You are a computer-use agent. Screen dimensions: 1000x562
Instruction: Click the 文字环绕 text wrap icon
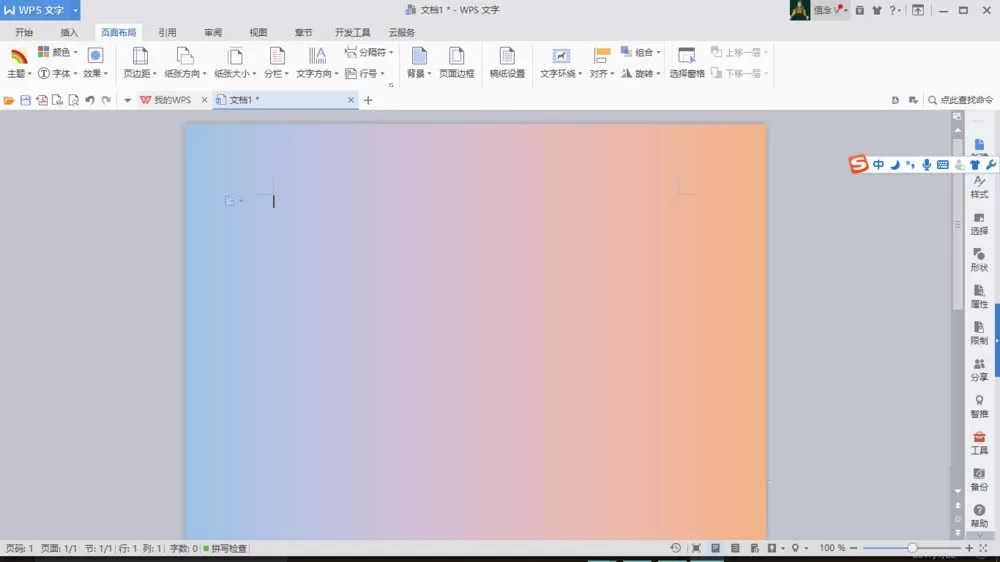[561, 56]
